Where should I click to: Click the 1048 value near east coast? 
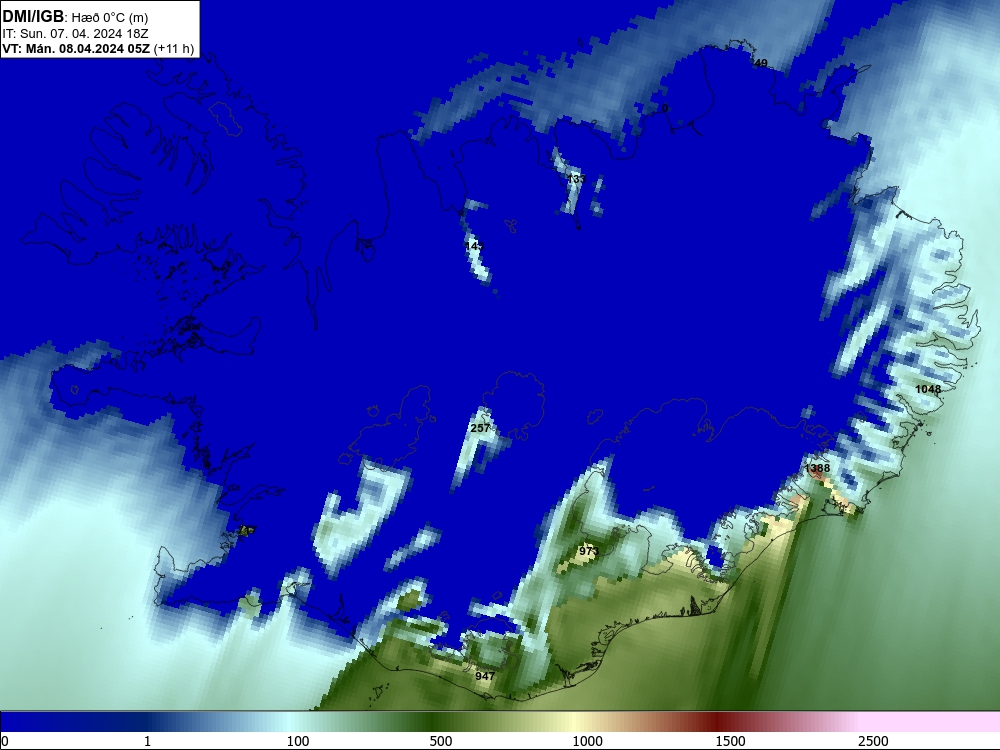(x=928, y=389)
